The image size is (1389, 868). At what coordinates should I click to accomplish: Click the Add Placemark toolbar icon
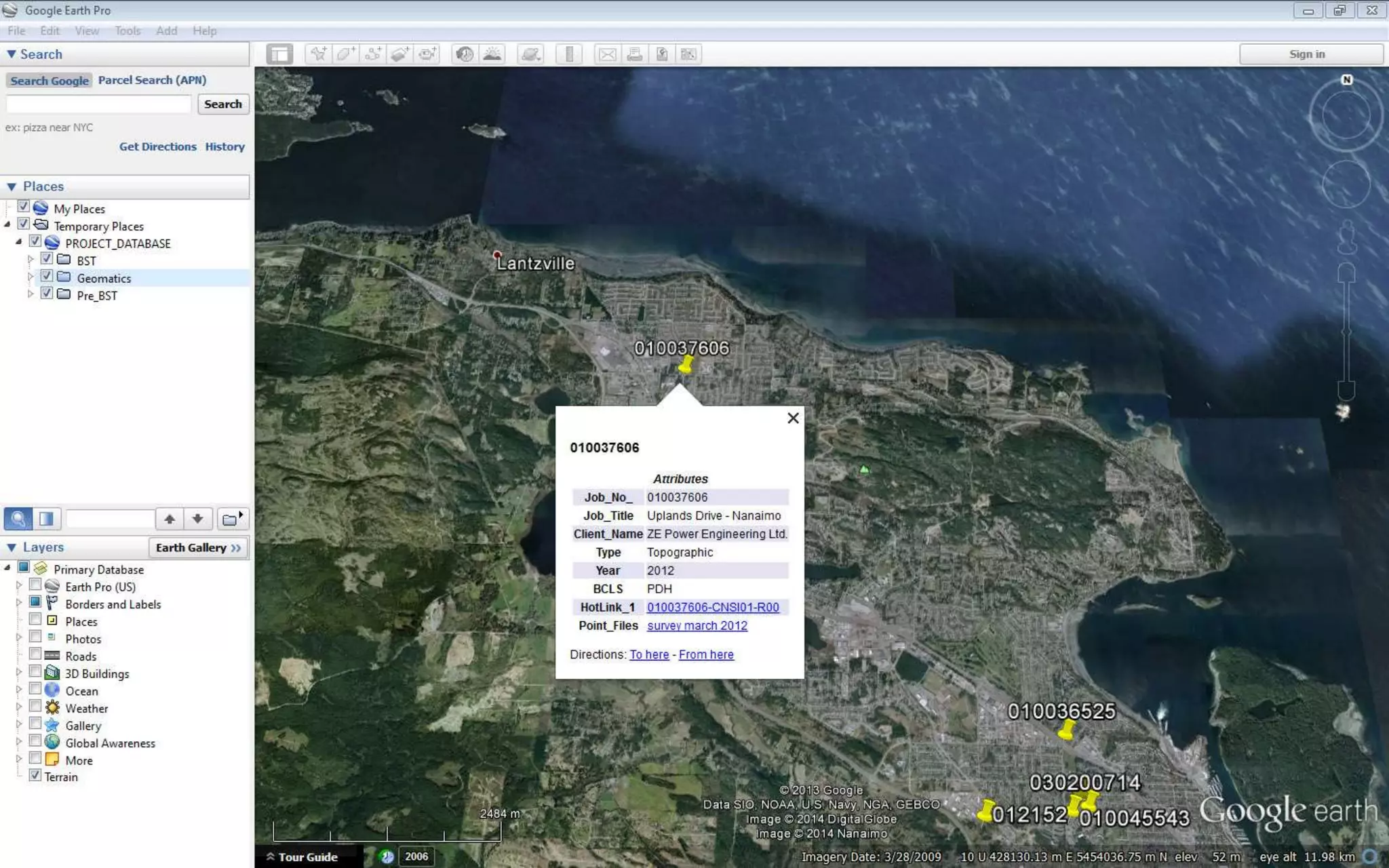(318, 54)
